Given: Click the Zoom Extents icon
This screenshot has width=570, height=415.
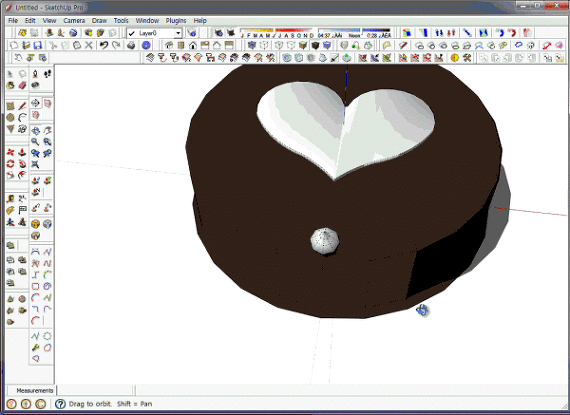Looking at the screenshot, I should tap(35, 164).
